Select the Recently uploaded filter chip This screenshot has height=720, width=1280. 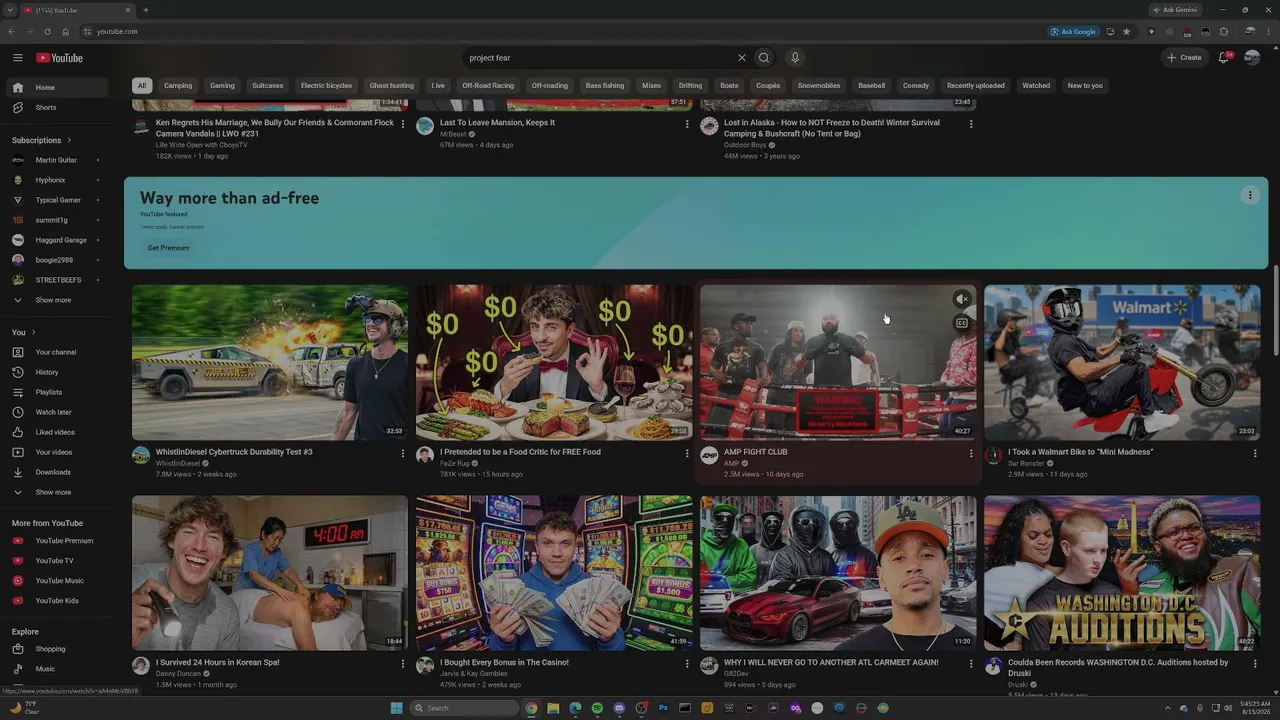976,86
